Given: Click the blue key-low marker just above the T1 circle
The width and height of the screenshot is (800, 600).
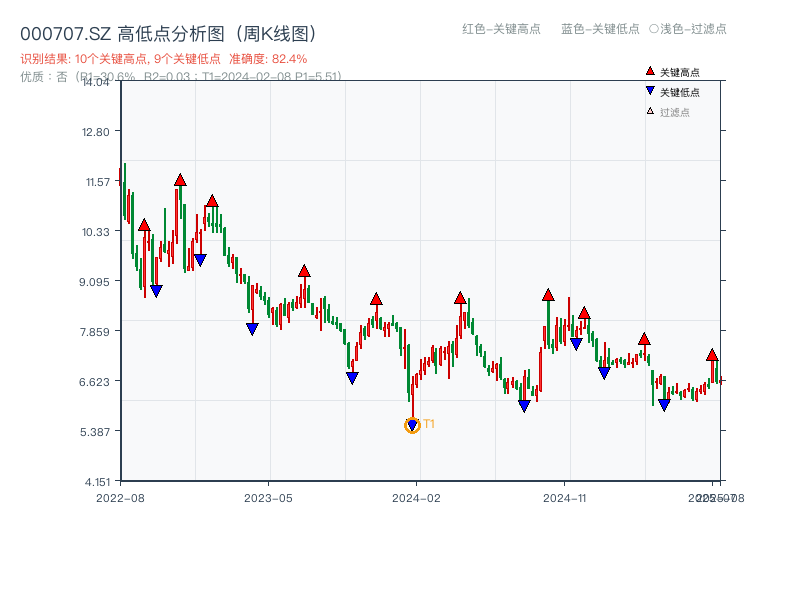Looking at the screenshot, I should 412,424.
